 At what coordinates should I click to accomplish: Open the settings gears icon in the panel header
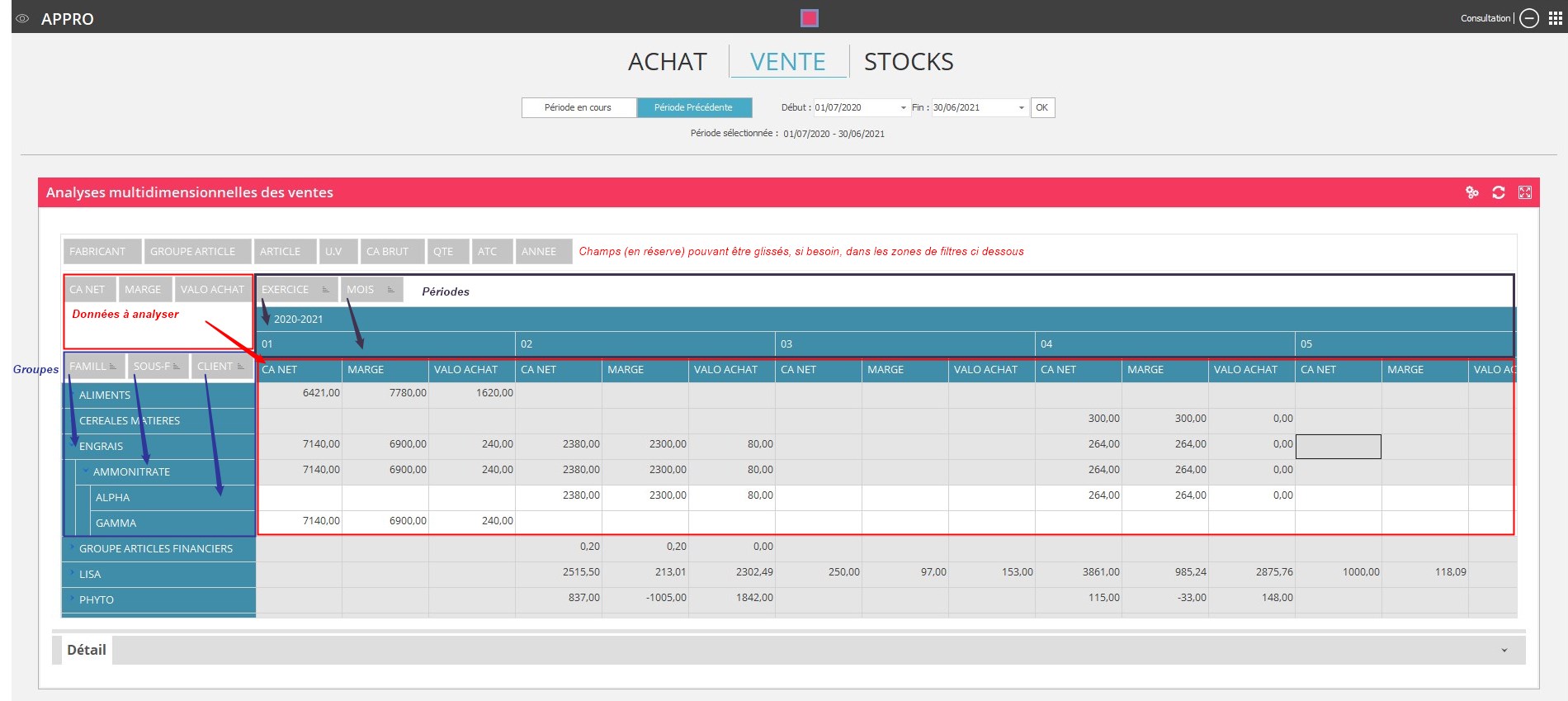coord(1471,192)
